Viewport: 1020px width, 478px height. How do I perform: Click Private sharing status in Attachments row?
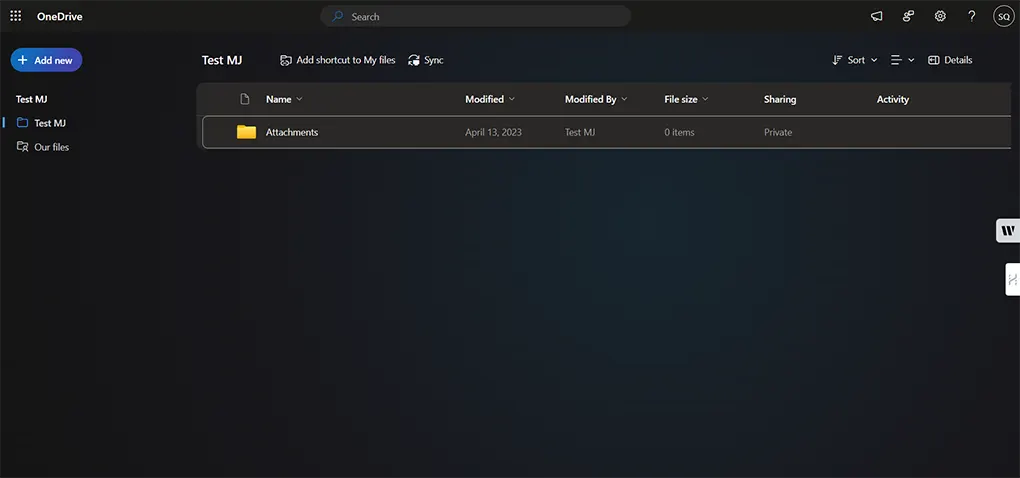pos(778,132)
